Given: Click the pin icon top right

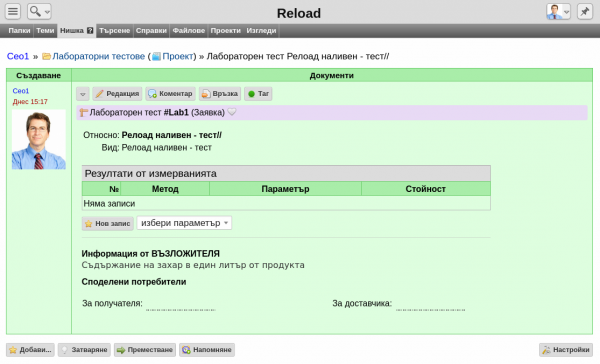Looking at the screenshot, I should [585, 11].
